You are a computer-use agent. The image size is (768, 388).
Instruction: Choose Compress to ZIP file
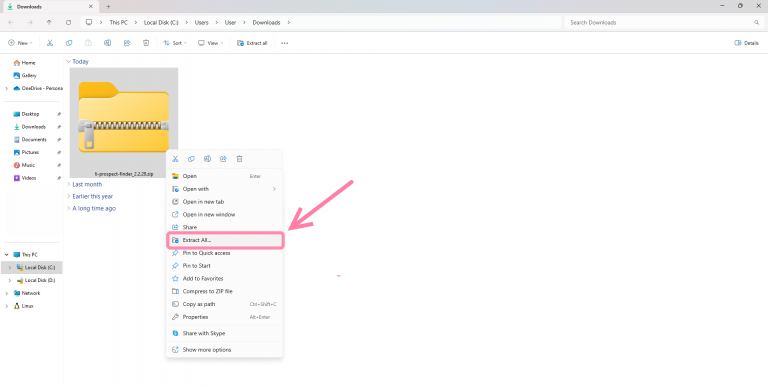(x=224, y=291)
